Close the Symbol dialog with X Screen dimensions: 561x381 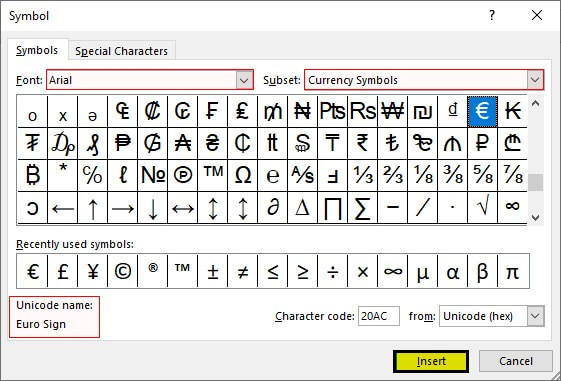coord(537,15)
